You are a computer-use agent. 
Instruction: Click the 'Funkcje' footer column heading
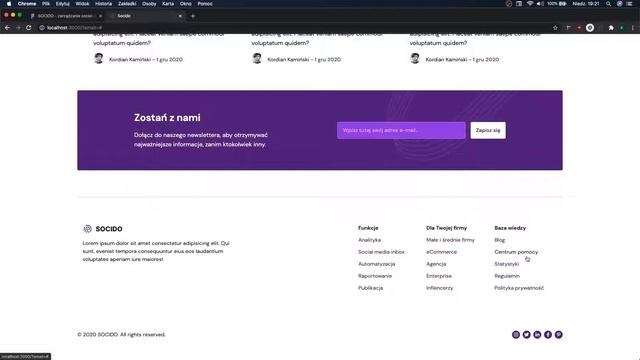tap(368, 228)
